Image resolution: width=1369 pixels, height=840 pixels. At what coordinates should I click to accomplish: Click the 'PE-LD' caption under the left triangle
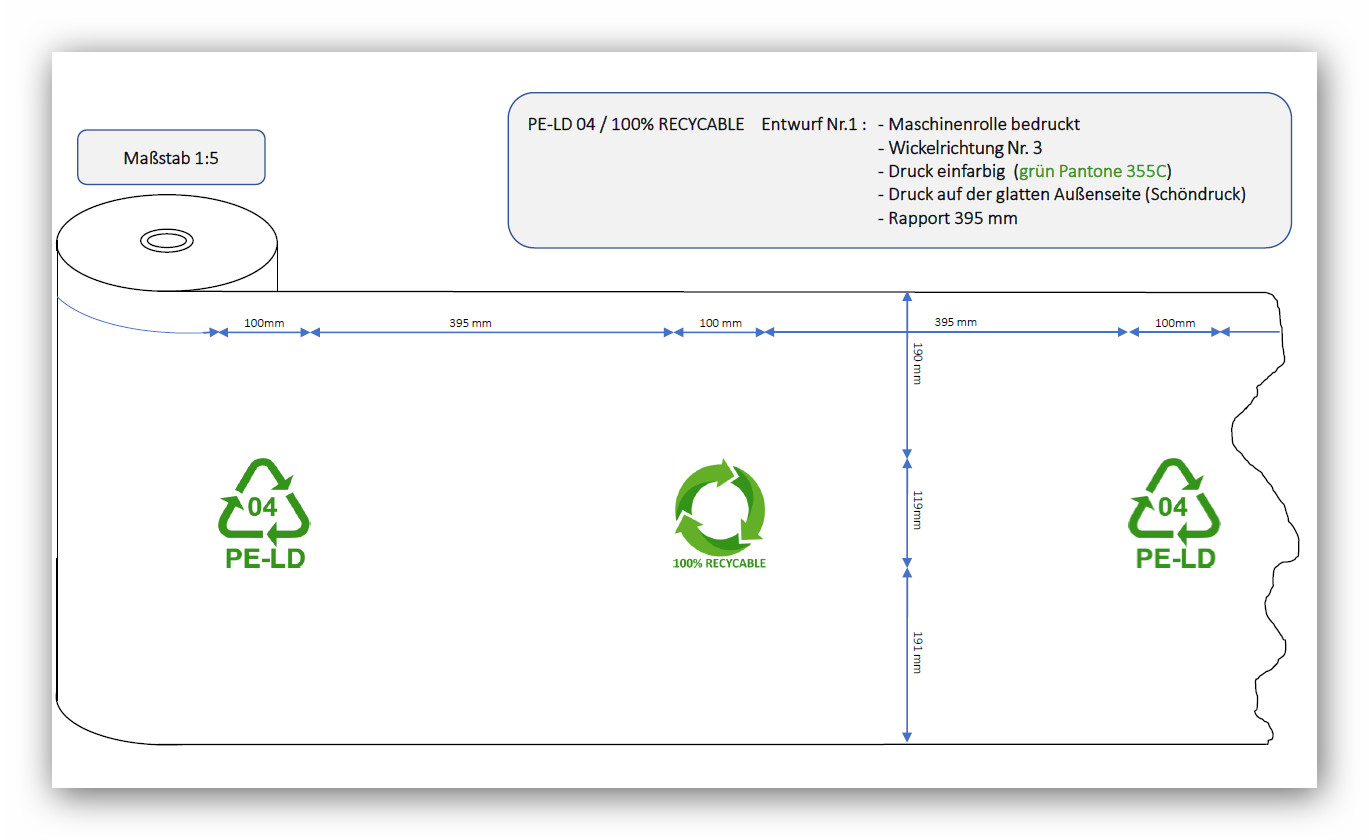tap(265, 558)
